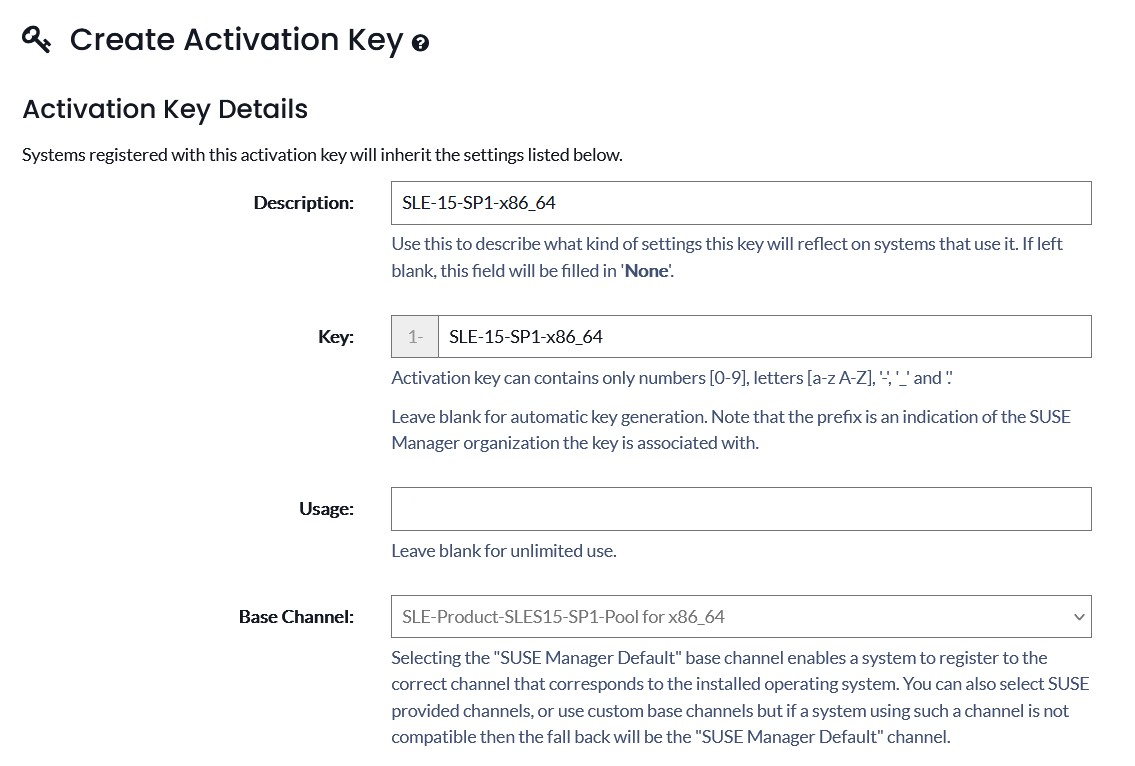Click into the Key text field

click(764, 337)
